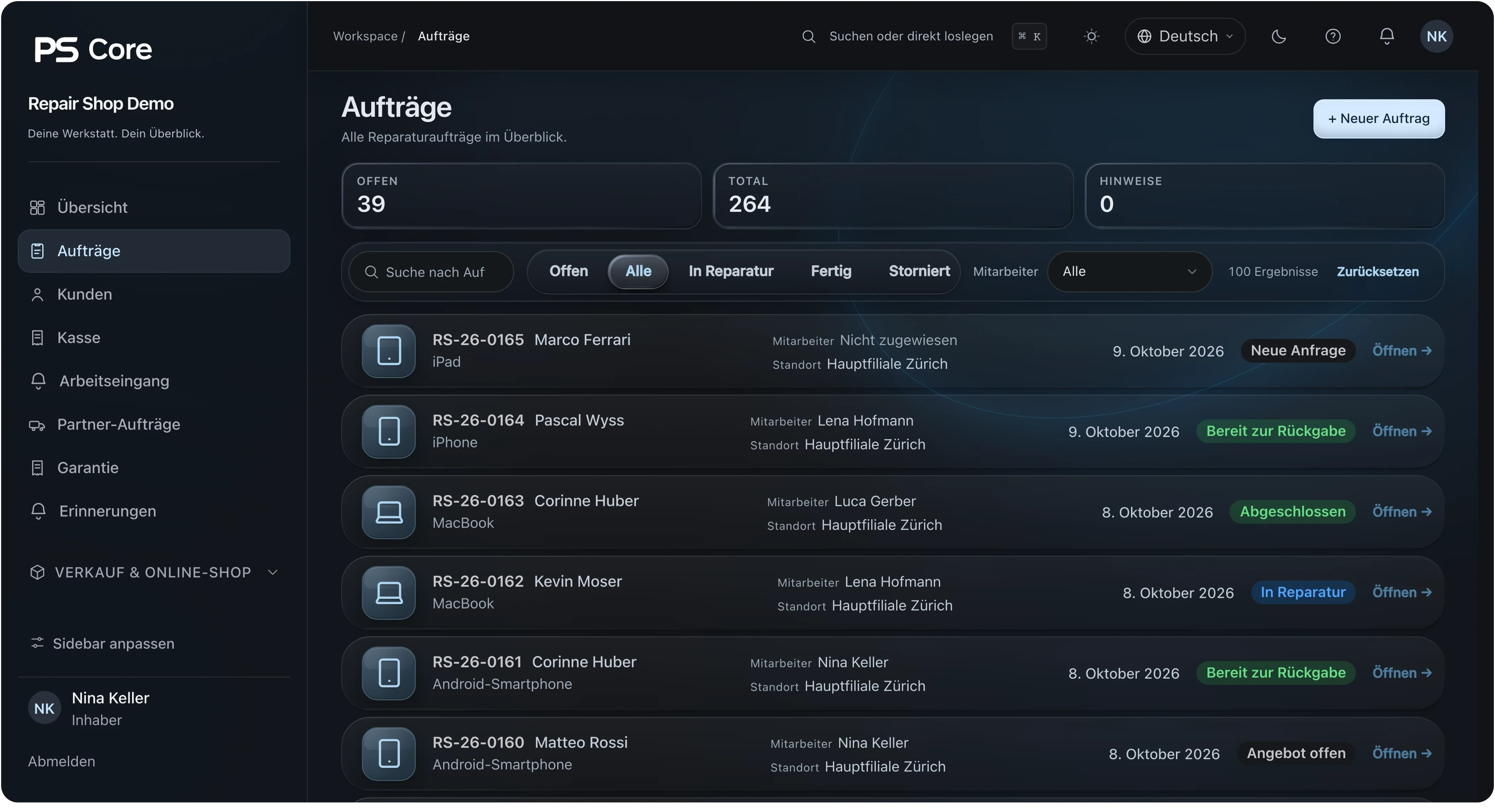Expand the Verkauf & Online-Shop section
1495x812 pixels.
pyautogui.click(x=154, y=573)
